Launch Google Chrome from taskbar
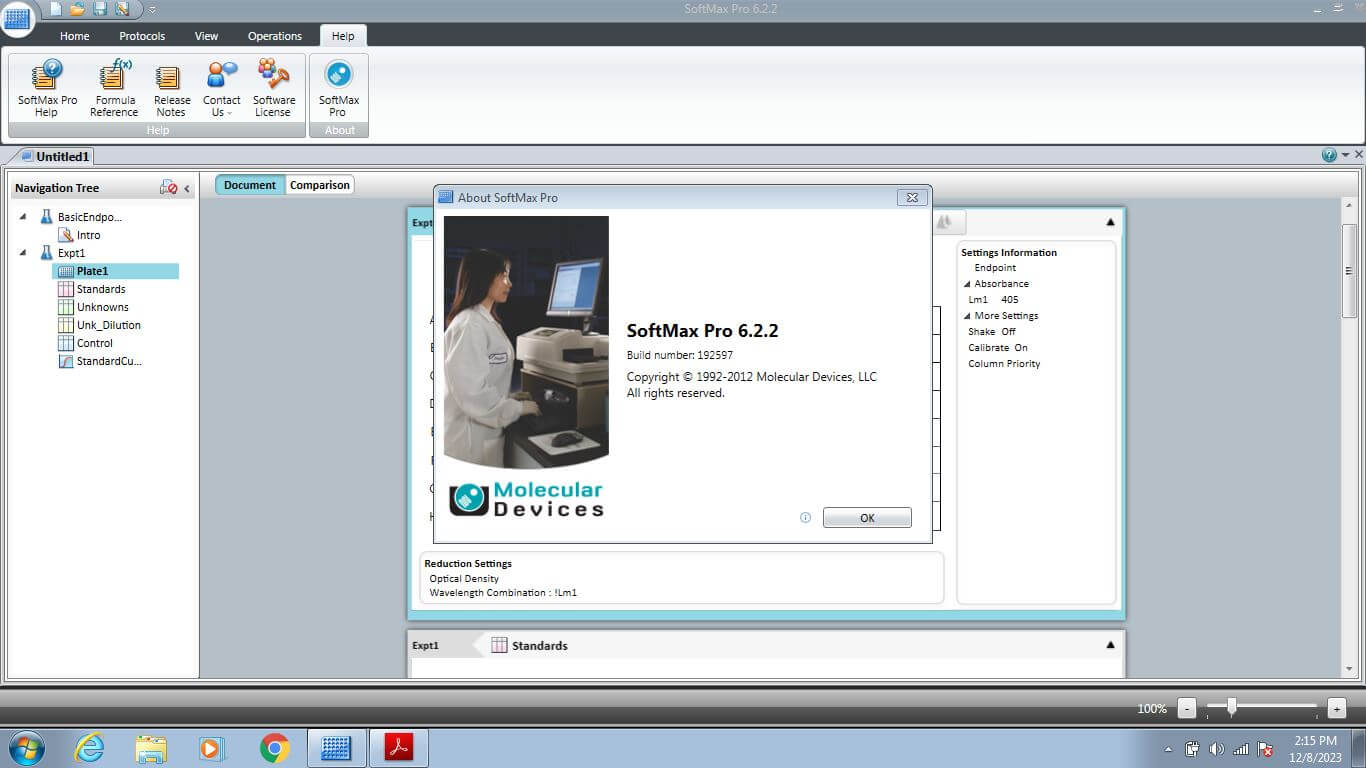The image size is (1366, 768). [x=274, y=748]
